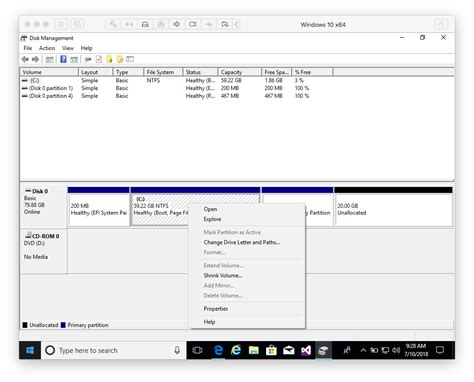Open Mail app from taskbar
This screenshot has width=474, height=382.
click(x=289, y=350)
